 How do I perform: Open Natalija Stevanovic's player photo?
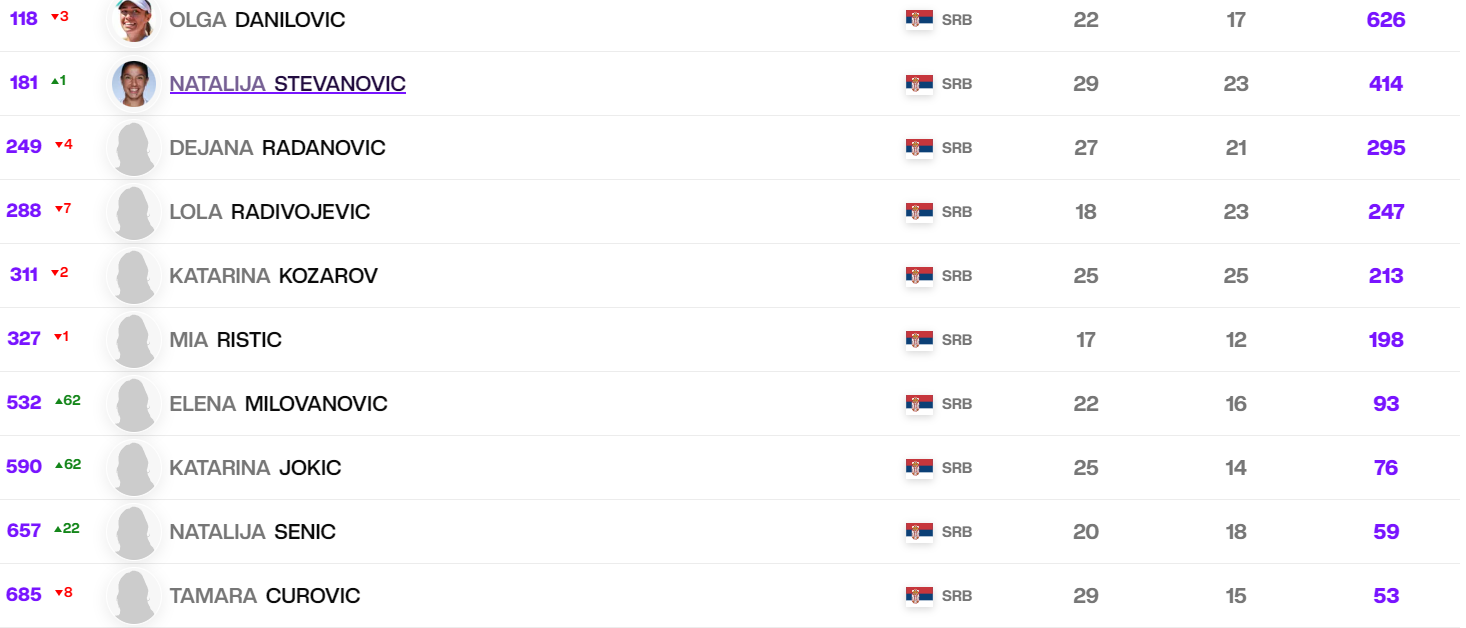134,84
